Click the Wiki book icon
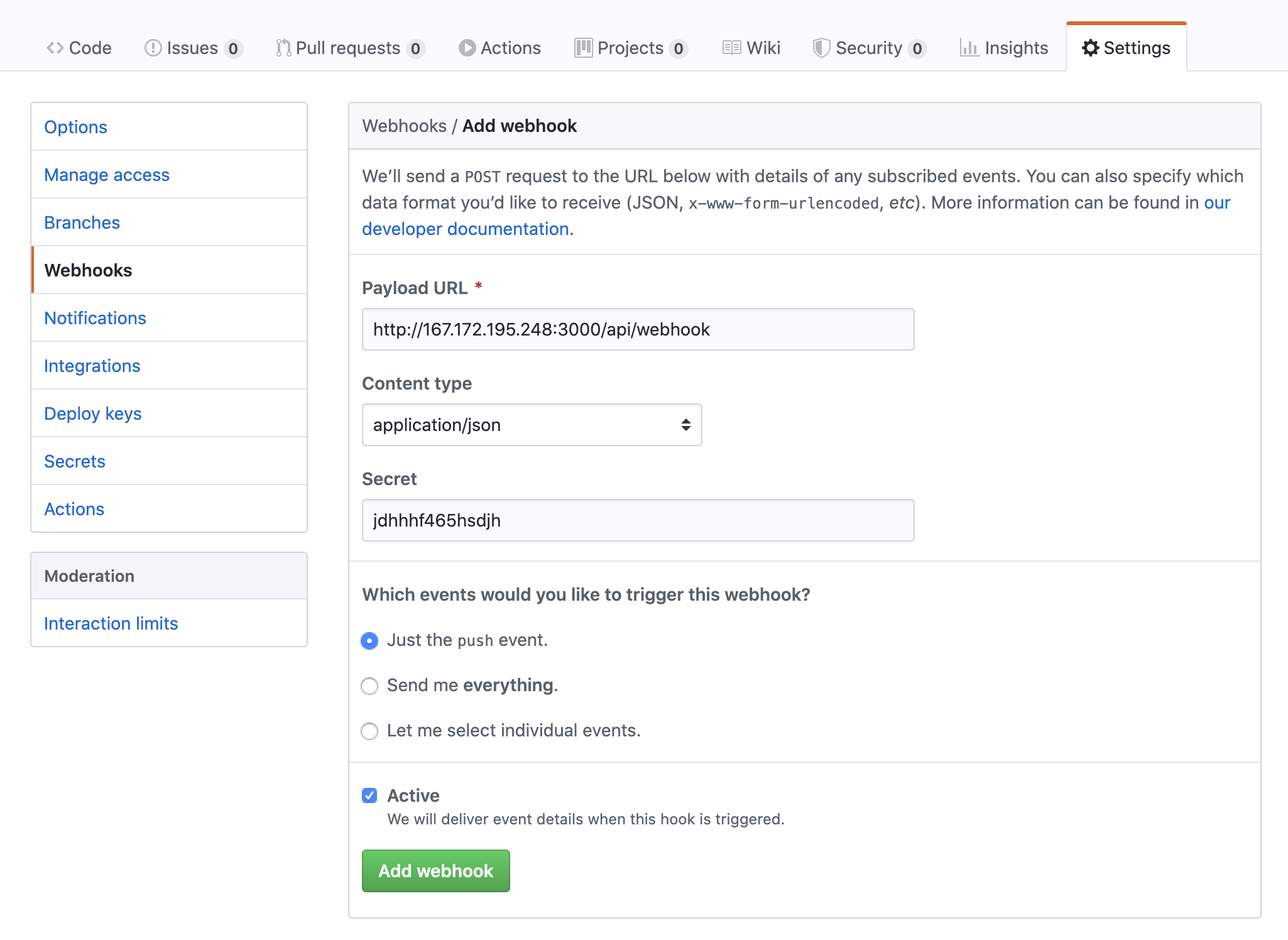 (731, 48)
